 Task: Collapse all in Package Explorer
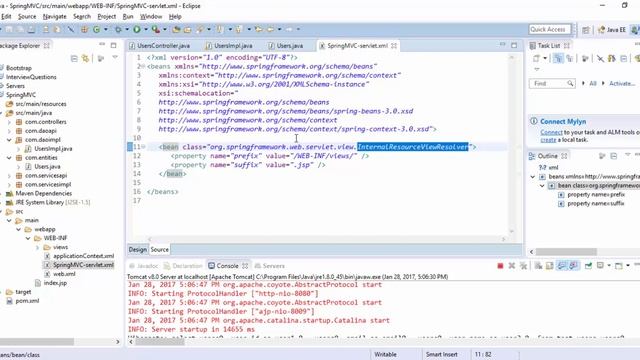[x=74, y=59]
